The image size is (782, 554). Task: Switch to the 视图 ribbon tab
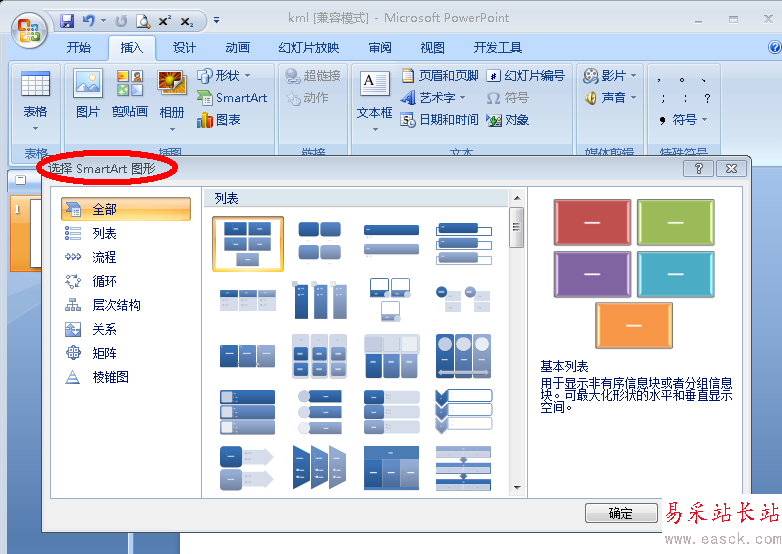point(432,47)
